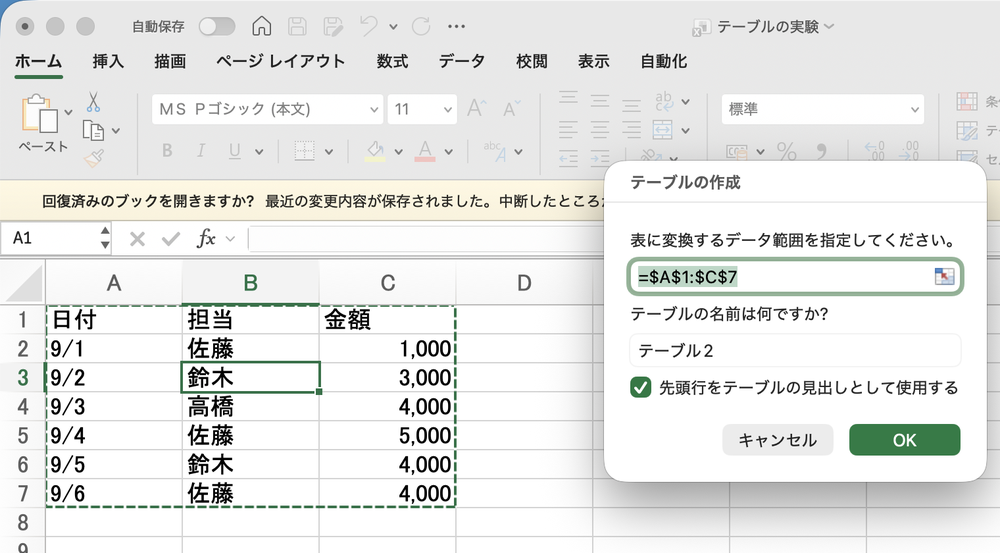Click the Select All corner triangle
Viewport: 1000px width, 553px height.
[24, 284]
